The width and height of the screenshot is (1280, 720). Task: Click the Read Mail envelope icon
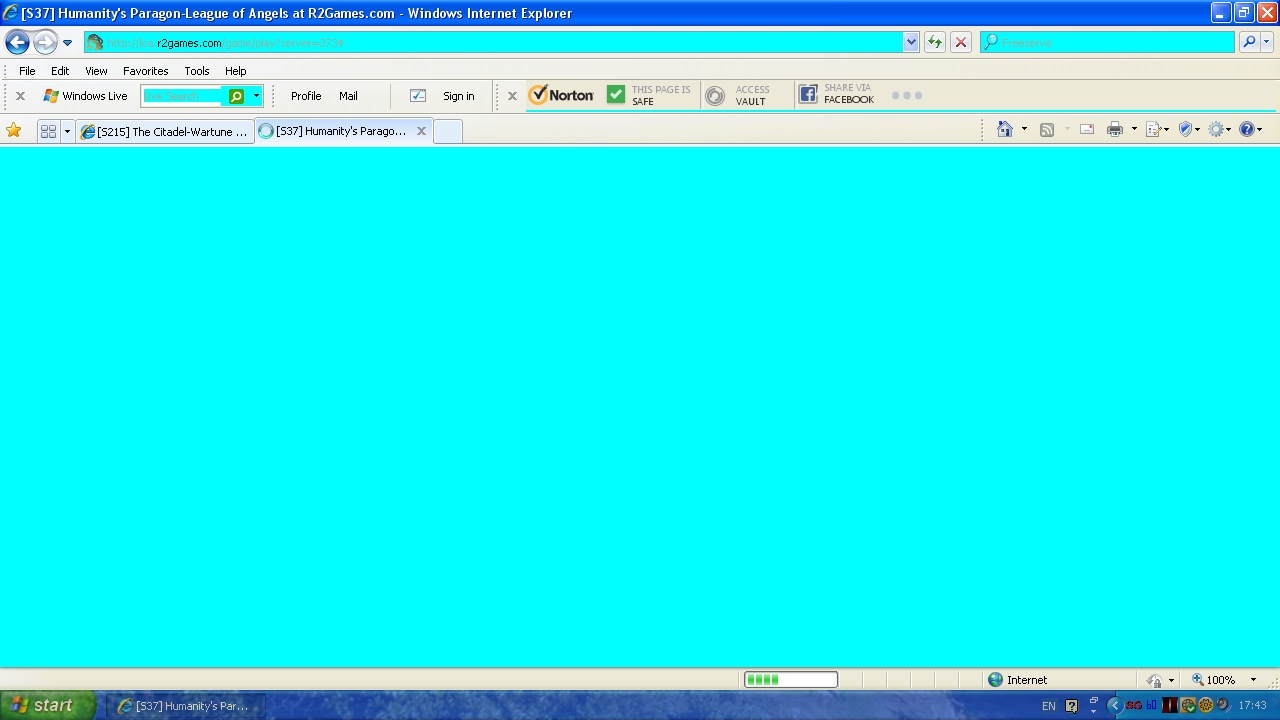[1087, 129]
